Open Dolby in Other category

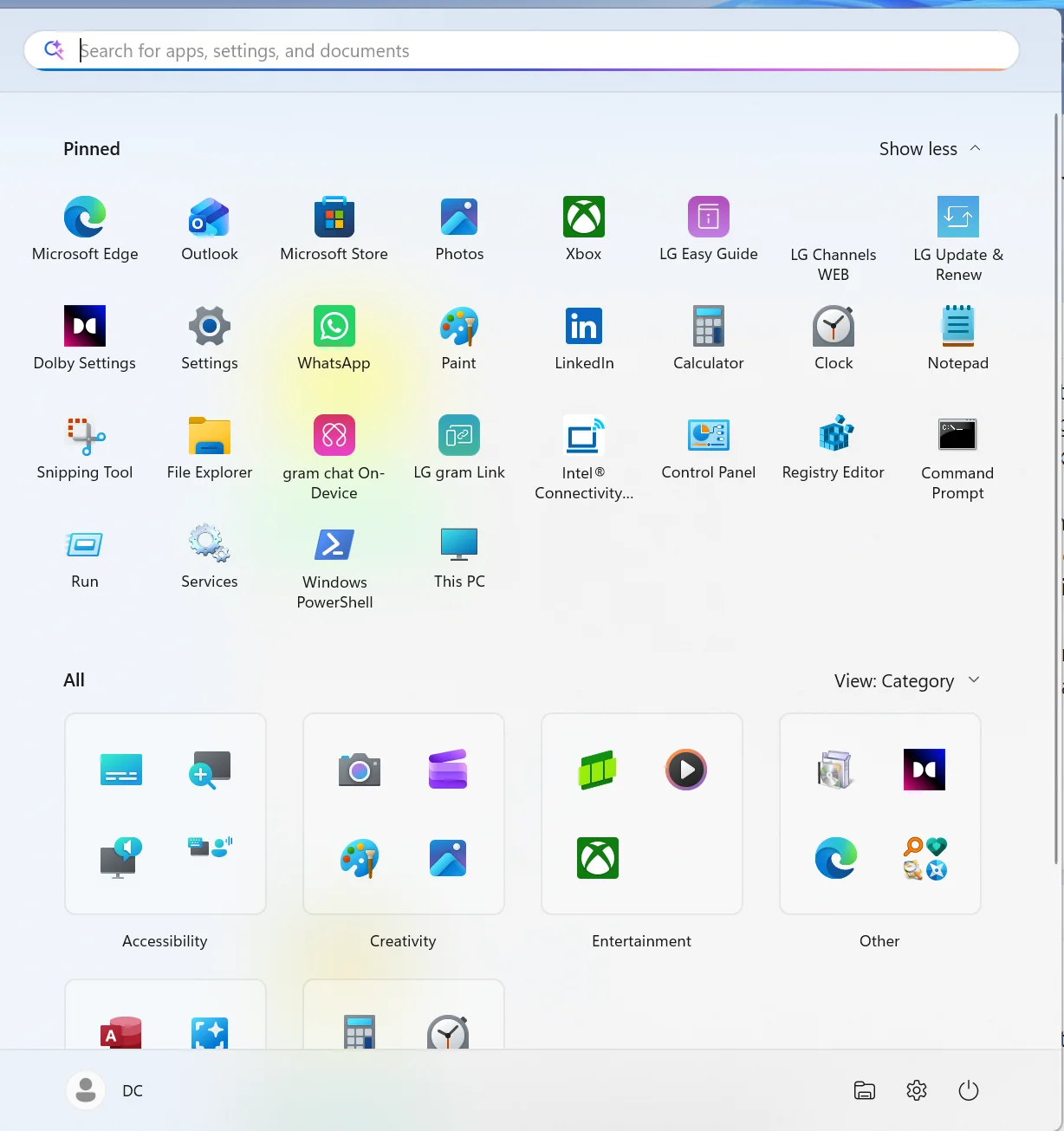(x=925, y=770)
